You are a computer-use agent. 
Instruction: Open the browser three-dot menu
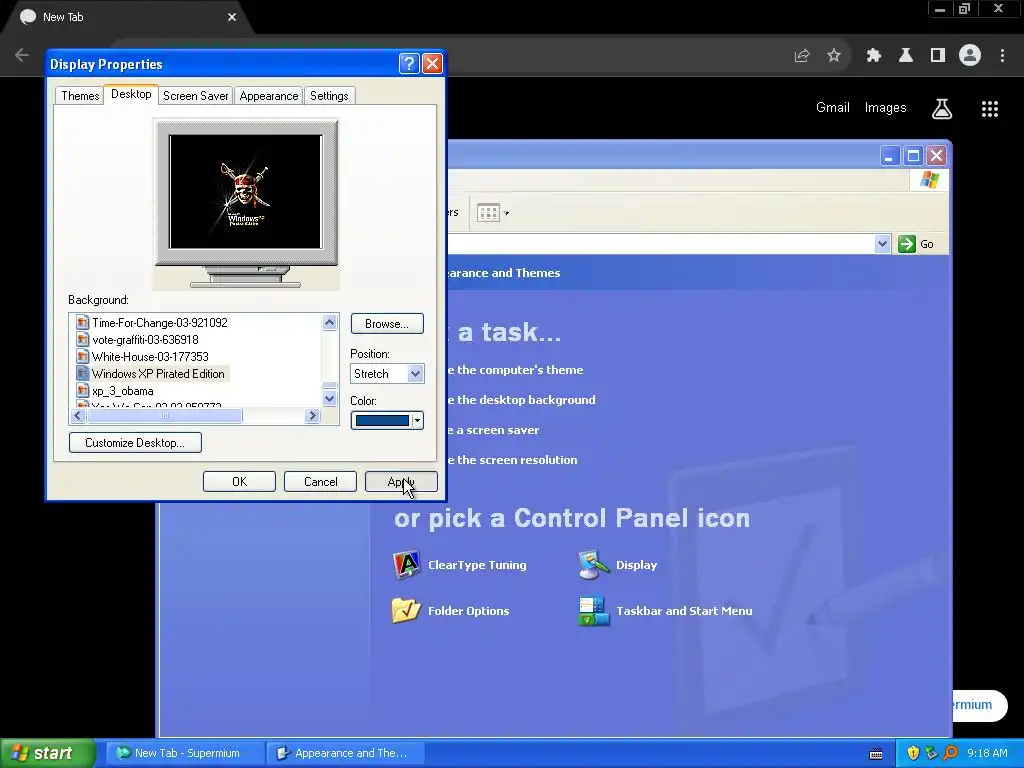[x=1002, y=56]
